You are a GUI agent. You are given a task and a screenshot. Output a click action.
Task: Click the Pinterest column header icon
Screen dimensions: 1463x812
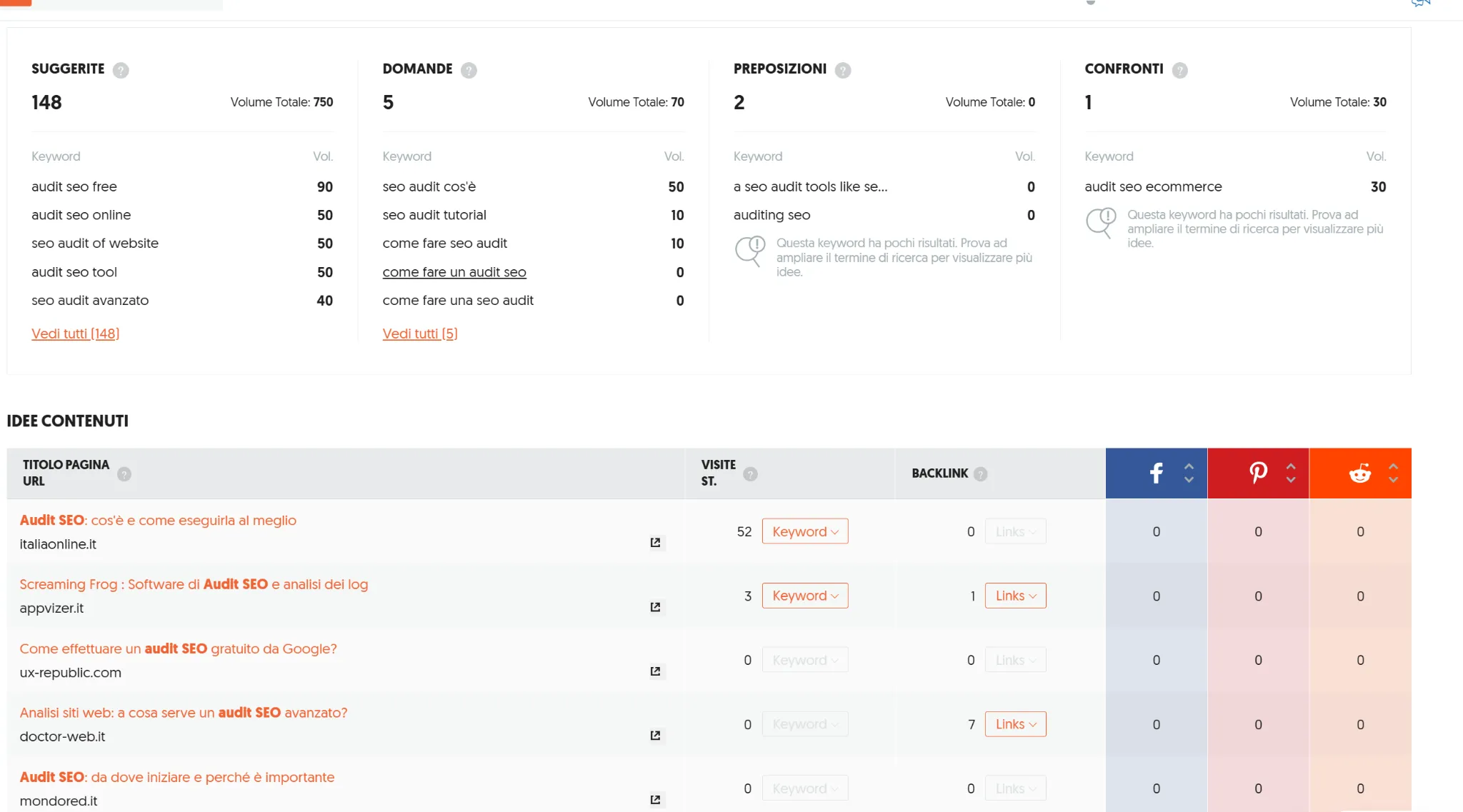(1259, 473)
